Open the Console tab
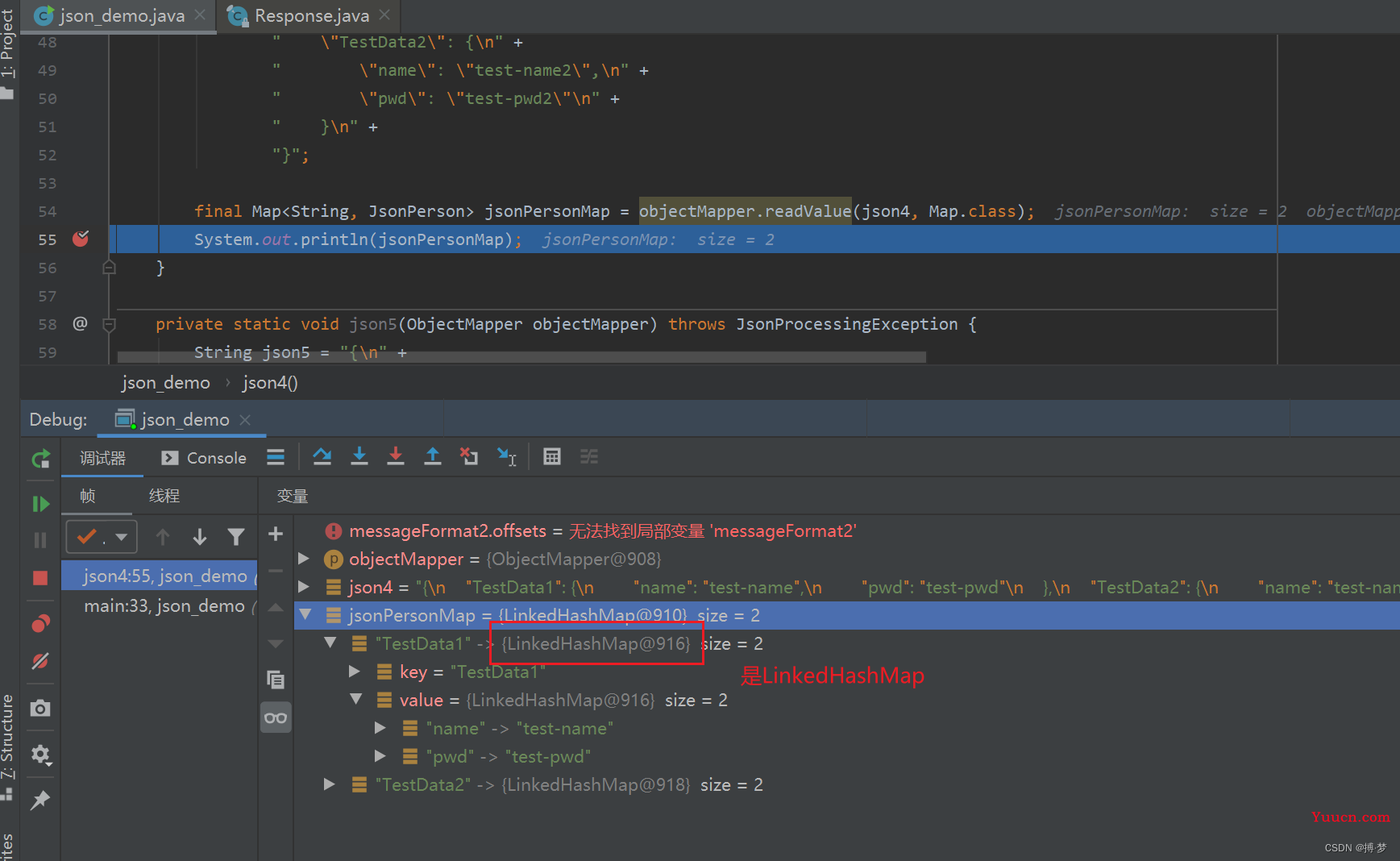 205,458
